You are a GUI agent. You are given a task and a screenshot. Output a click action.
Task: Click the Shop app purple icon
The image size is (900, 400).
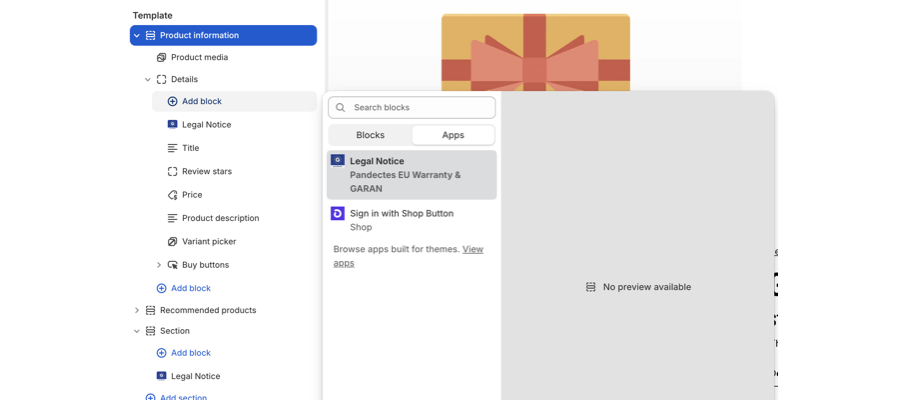(338, 213)
